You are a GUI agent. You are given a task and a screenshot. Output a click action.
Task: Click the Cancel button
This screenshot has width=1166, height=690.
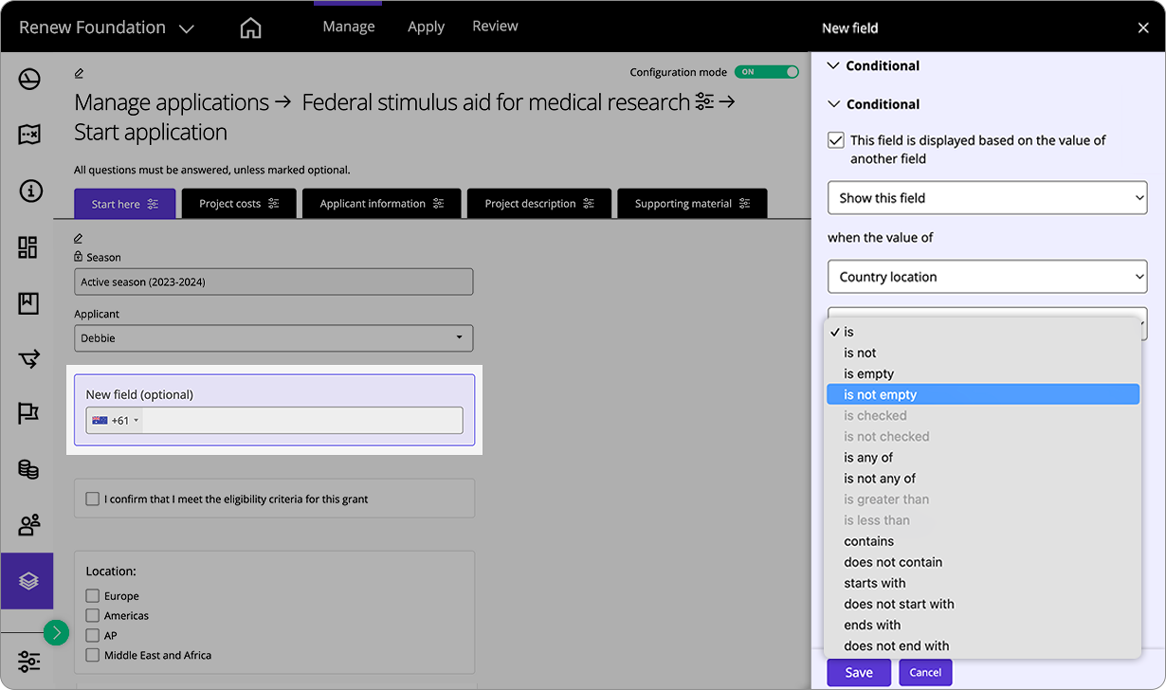tap(925, 673)
